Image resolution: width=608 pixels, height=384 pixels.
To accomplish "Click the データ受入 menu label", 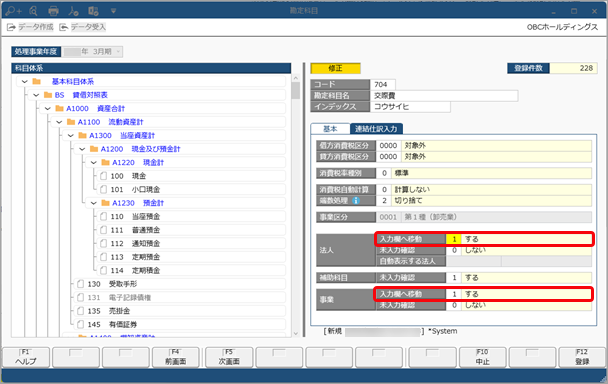I will (88, 27).
